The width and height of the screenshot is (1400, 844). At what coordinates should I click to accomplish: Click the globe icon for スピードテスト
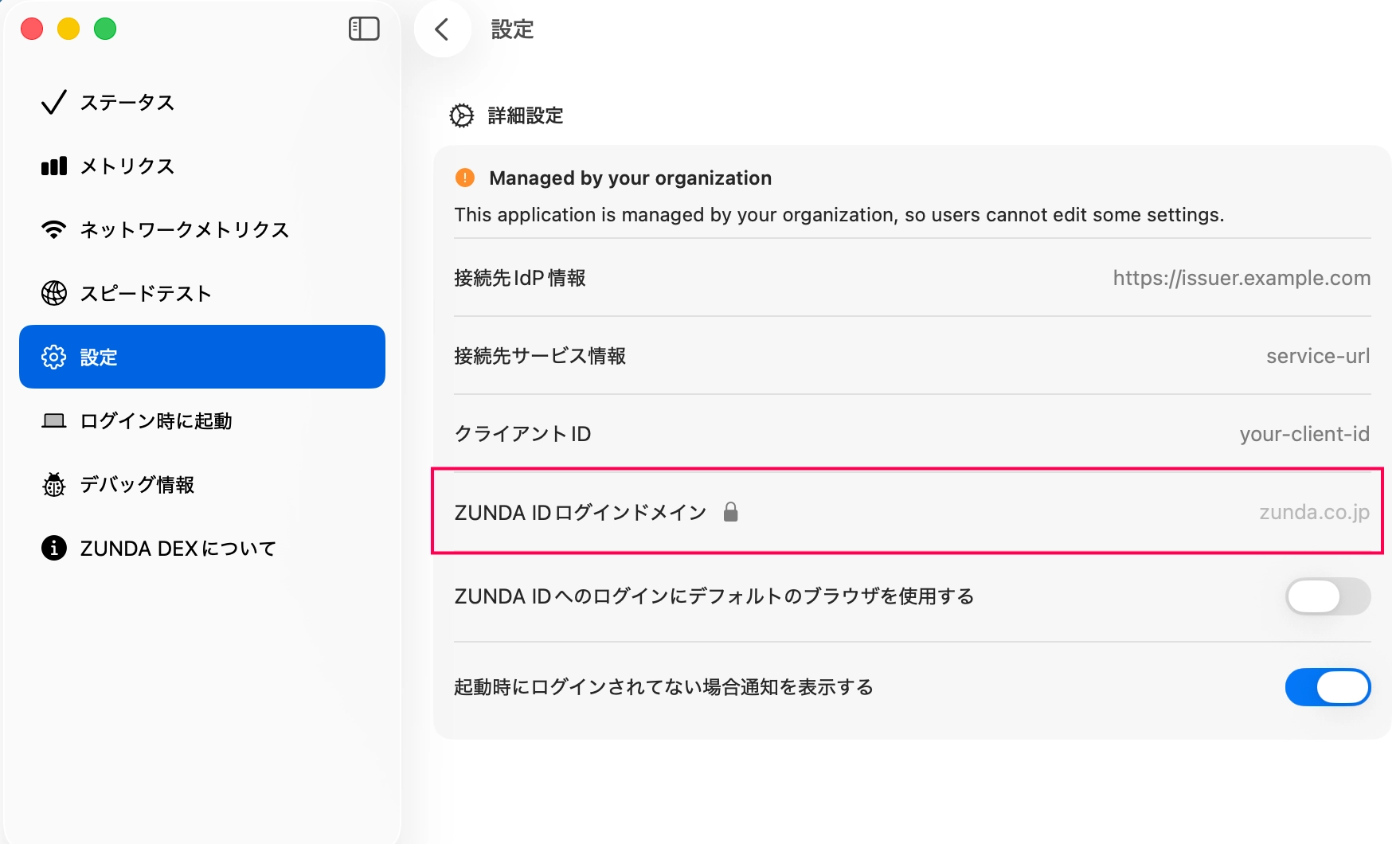click(53, 294)
